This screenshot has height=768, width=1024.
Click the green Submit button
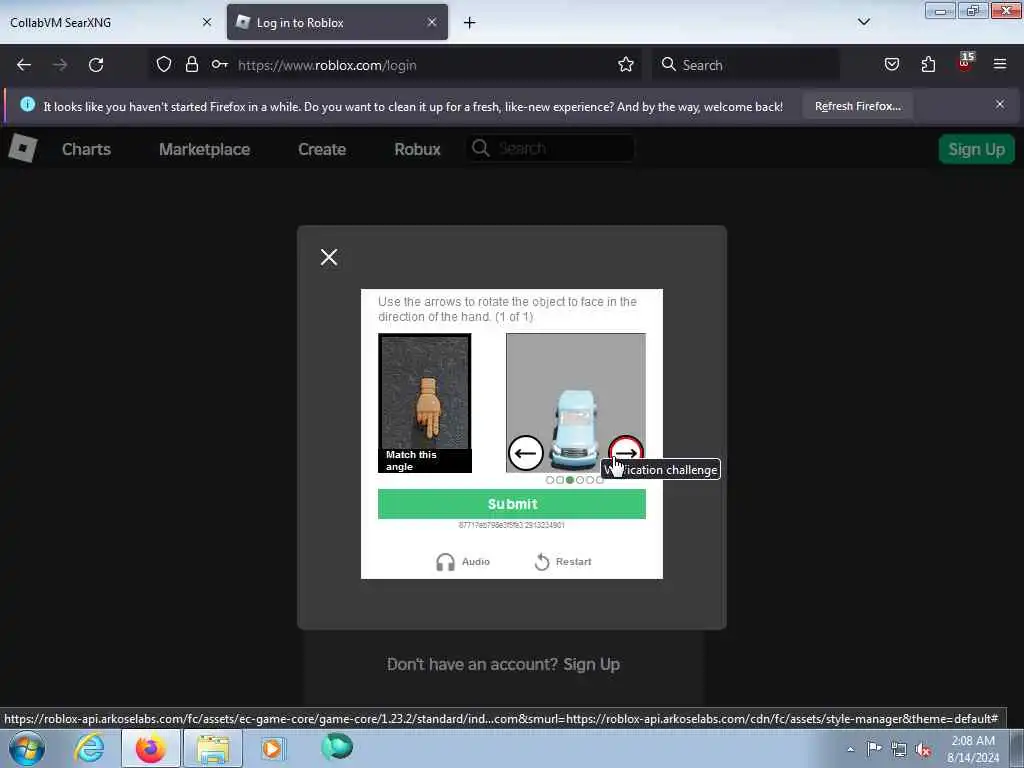511,504
